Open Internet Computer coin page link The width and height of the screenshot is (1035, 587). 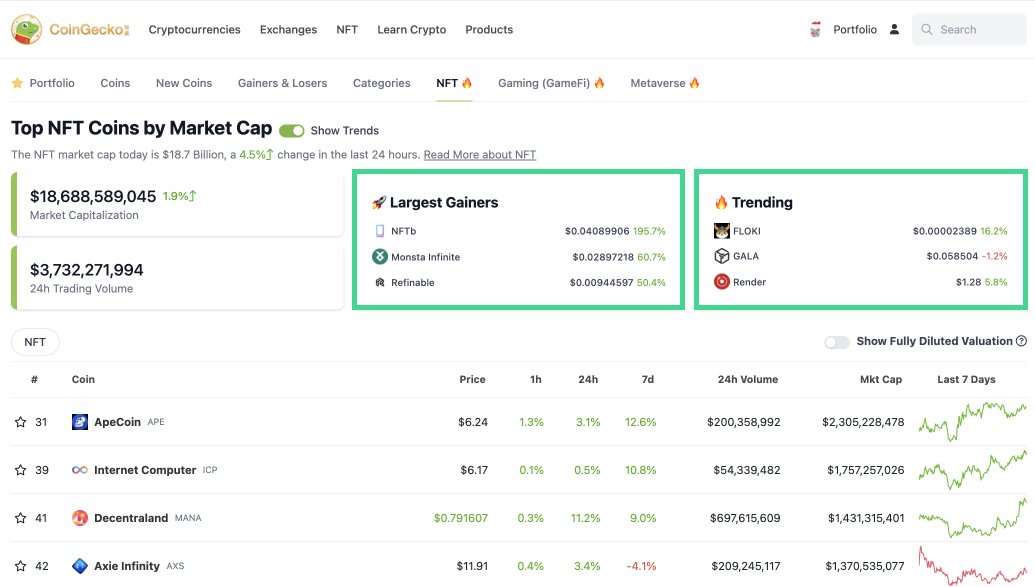pos(145,470)
